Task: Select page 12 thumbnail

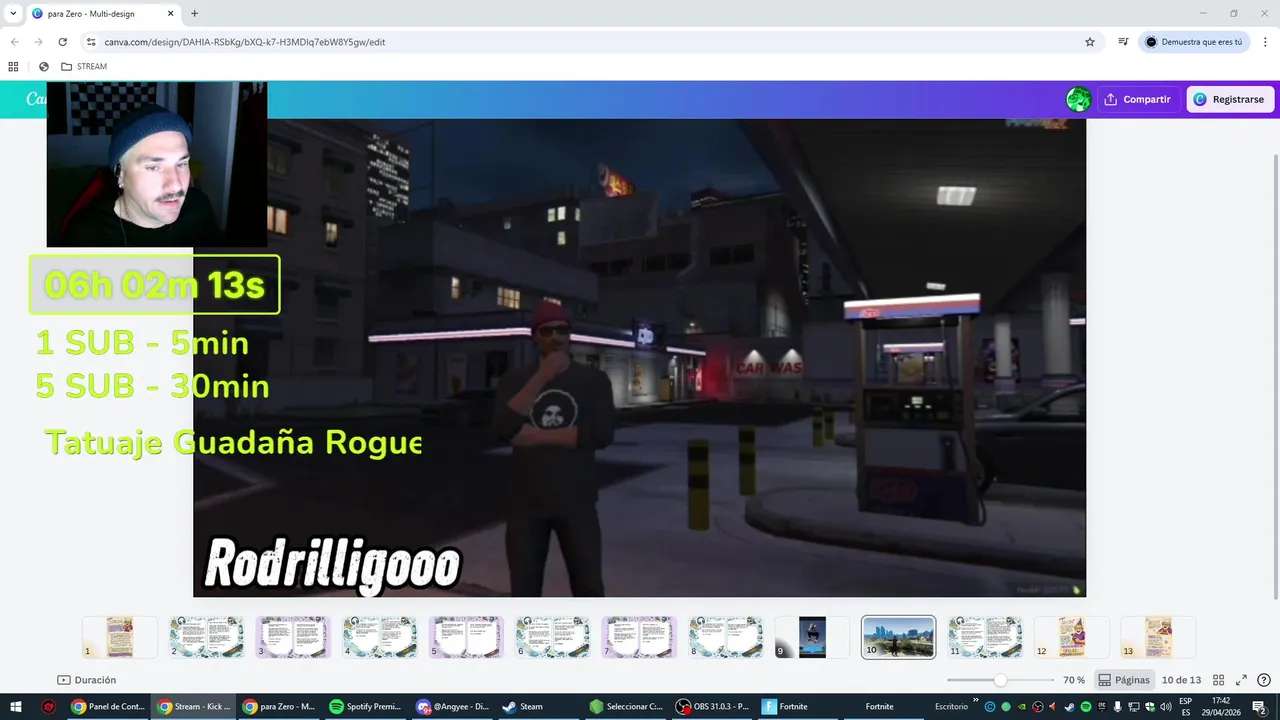Action: click(1071, 637)
